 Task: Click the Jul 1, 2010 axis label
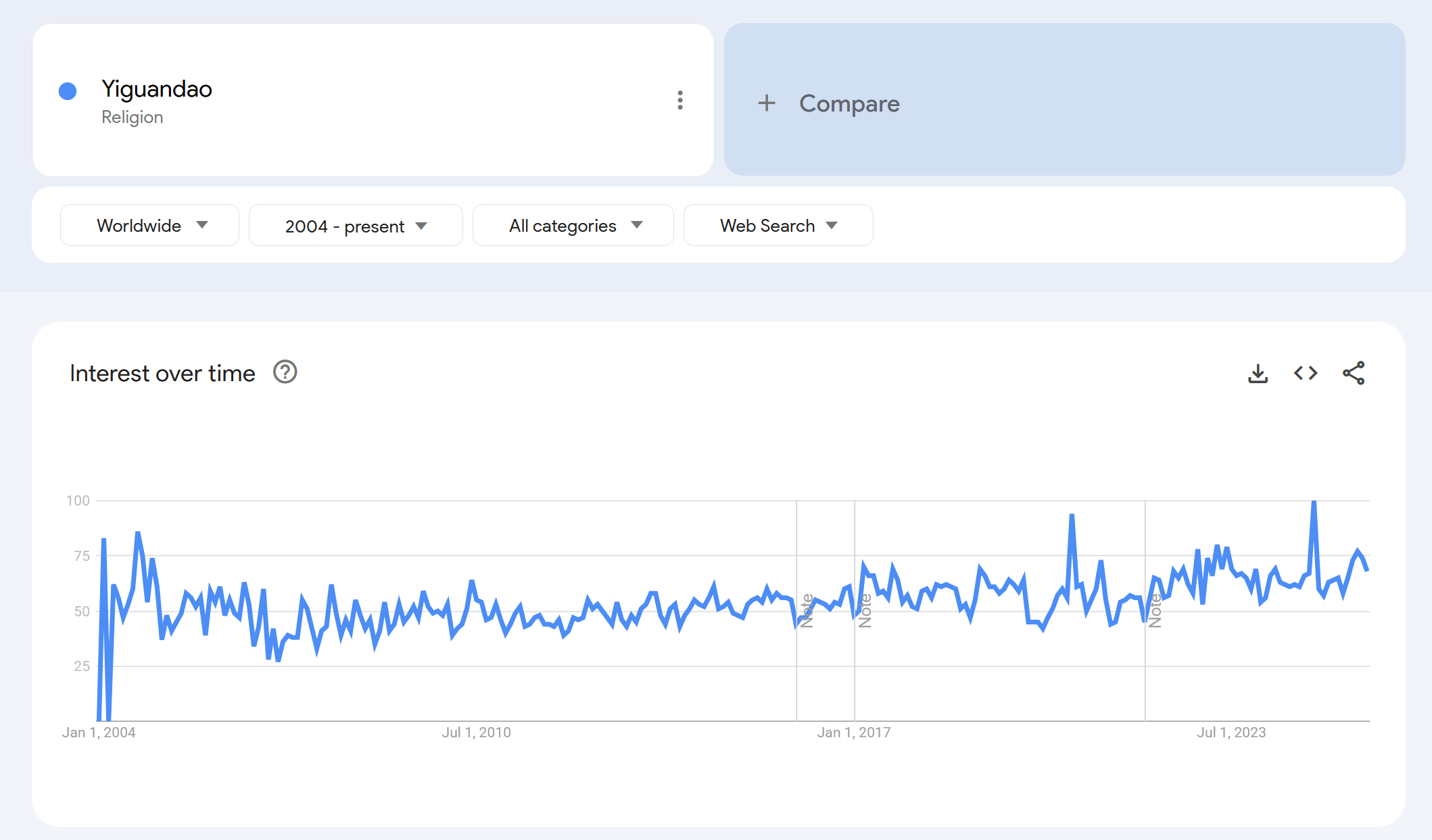pos(476,733)
